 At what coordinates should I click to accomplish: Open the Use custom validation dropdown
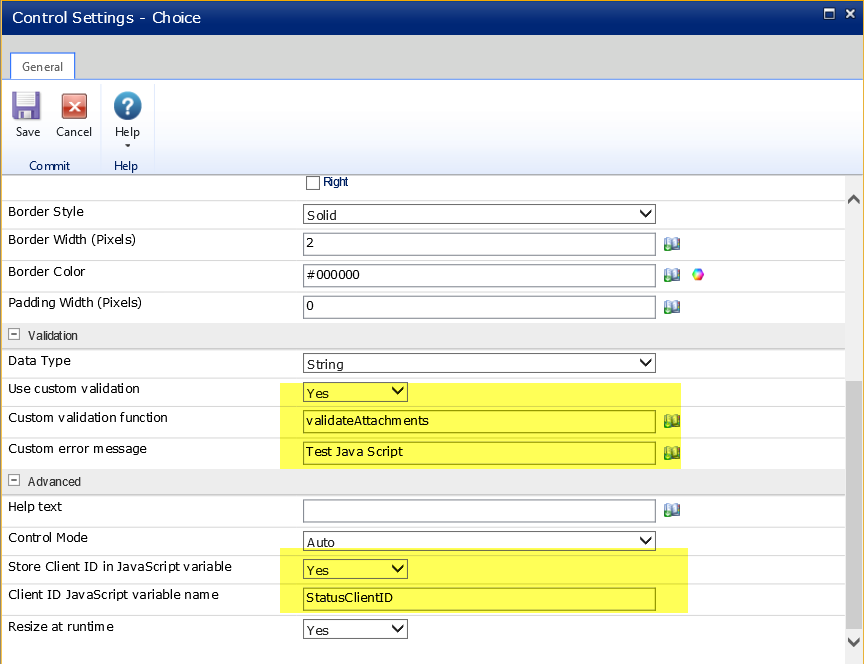point(397,391)
